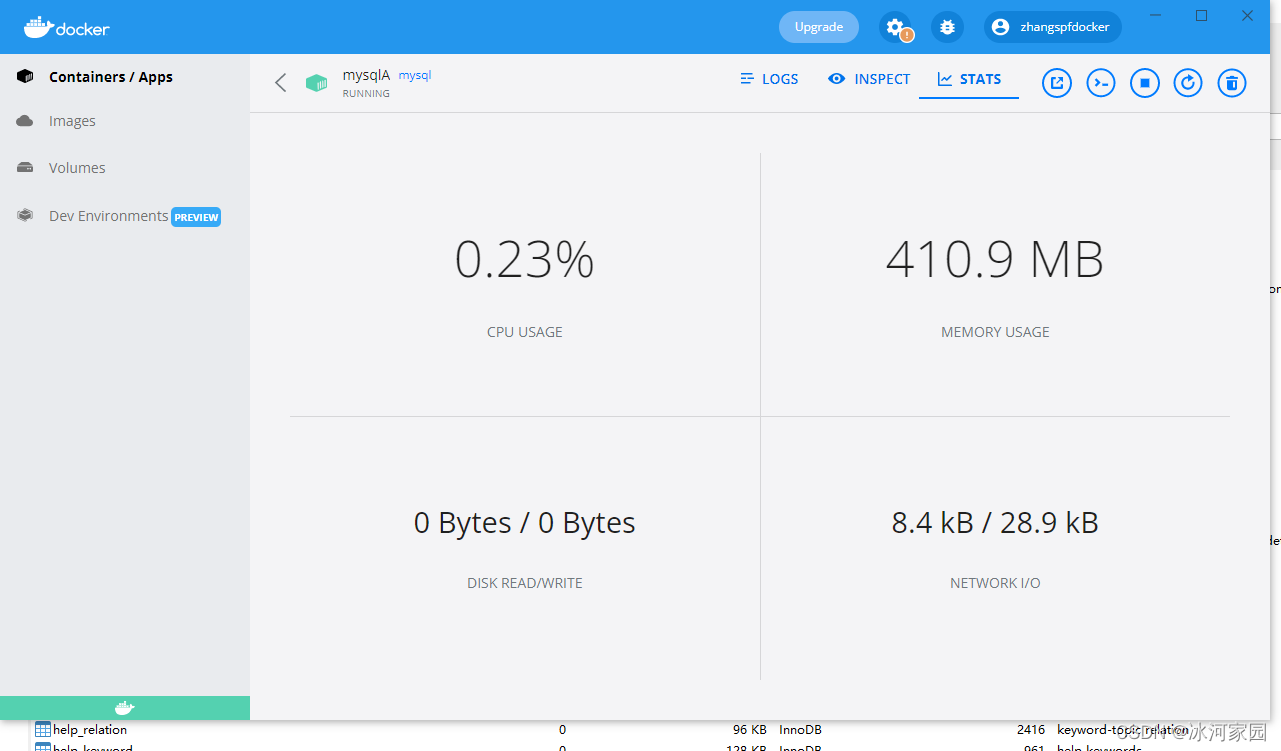This screenshot has height=751, width=1281.
Task: Click InnoDB cell in help_relation row
Action: 800,730
